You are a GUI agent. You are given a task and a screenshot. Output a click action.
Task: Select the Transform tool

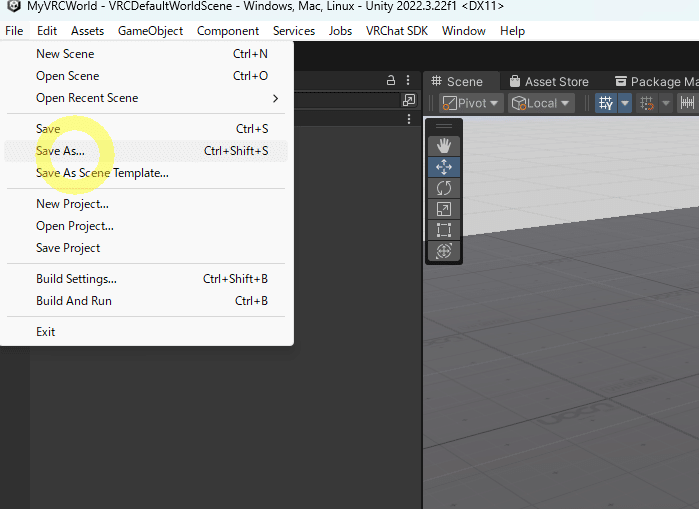[x=444, y=250]
